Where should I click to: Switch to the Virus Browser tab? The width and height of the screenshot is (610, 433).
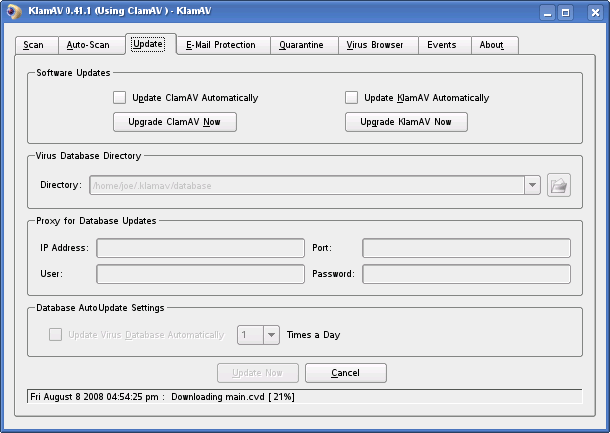(x=378, y=45)
